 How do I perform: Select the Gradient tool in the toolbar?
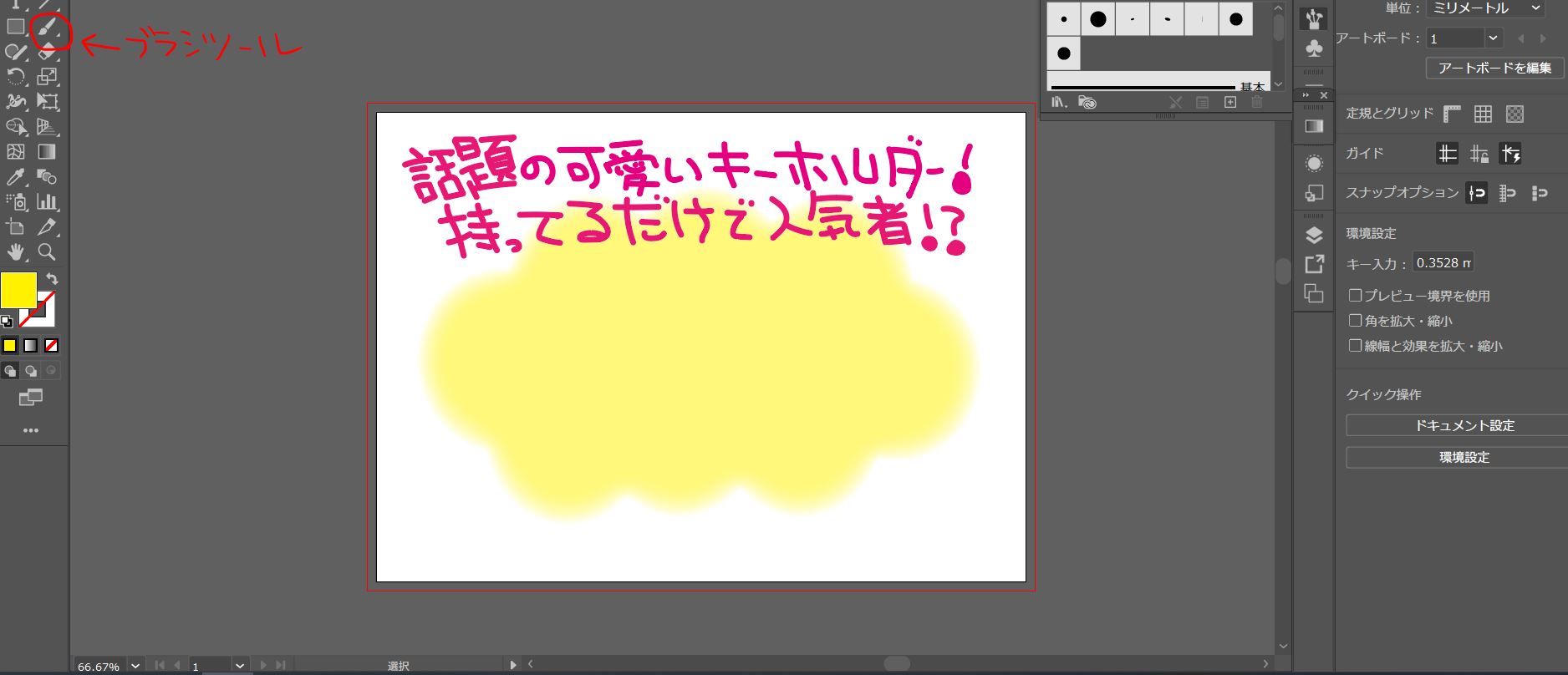(x=47, y=152)
